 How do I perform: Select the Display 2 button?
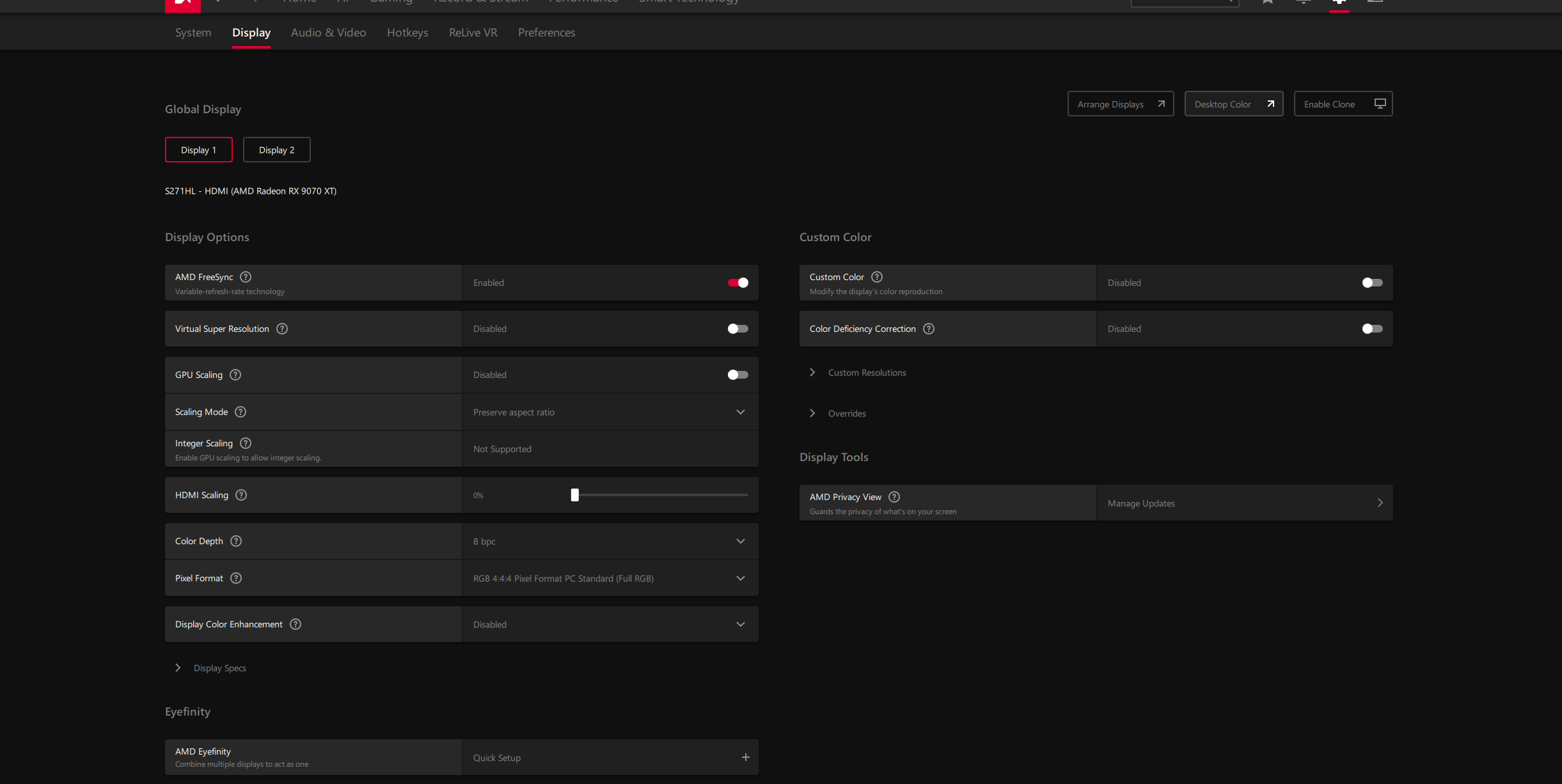[x=276, y=150]
